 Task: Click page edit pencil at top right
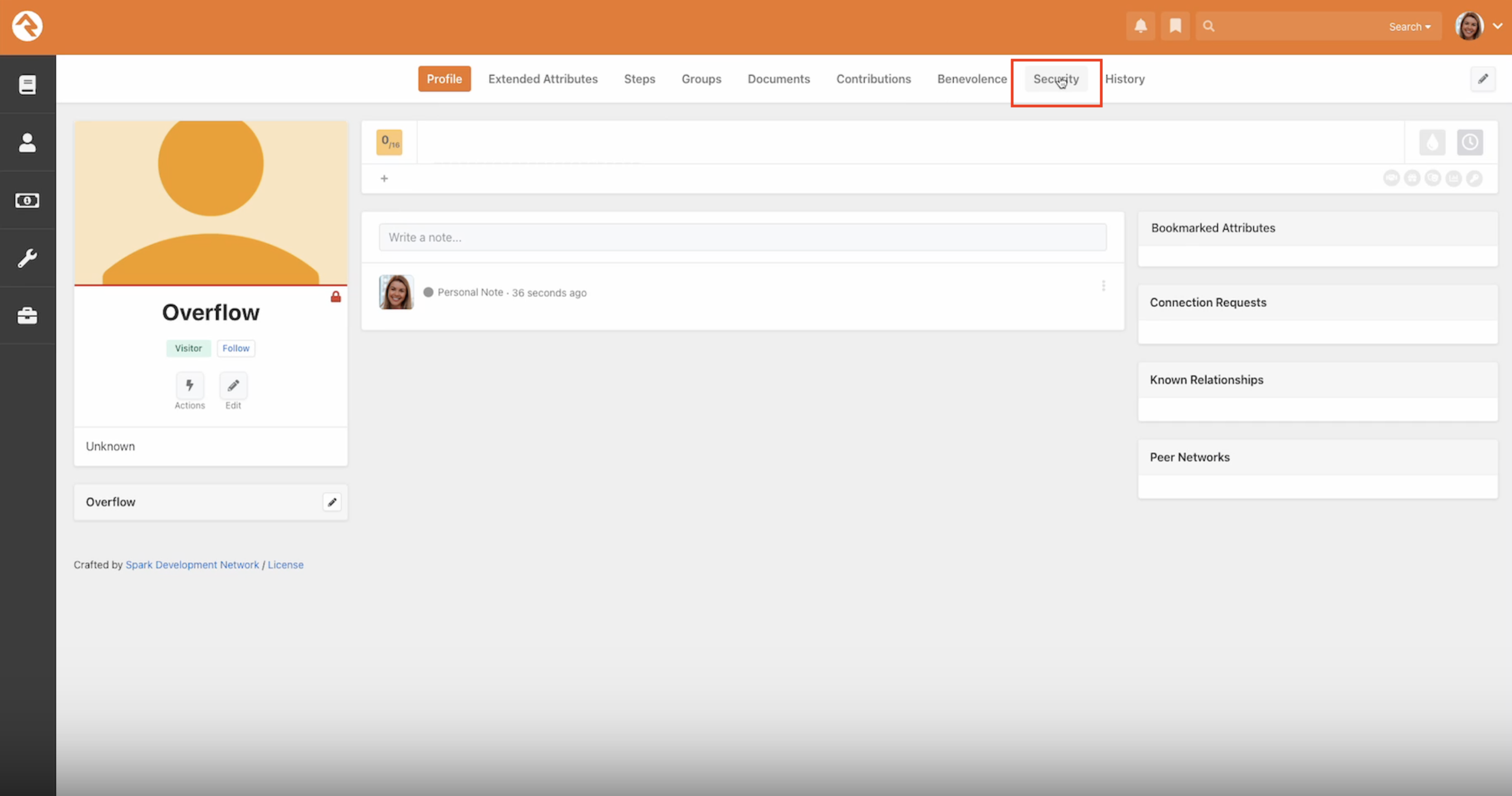(x=1482, y=79)
